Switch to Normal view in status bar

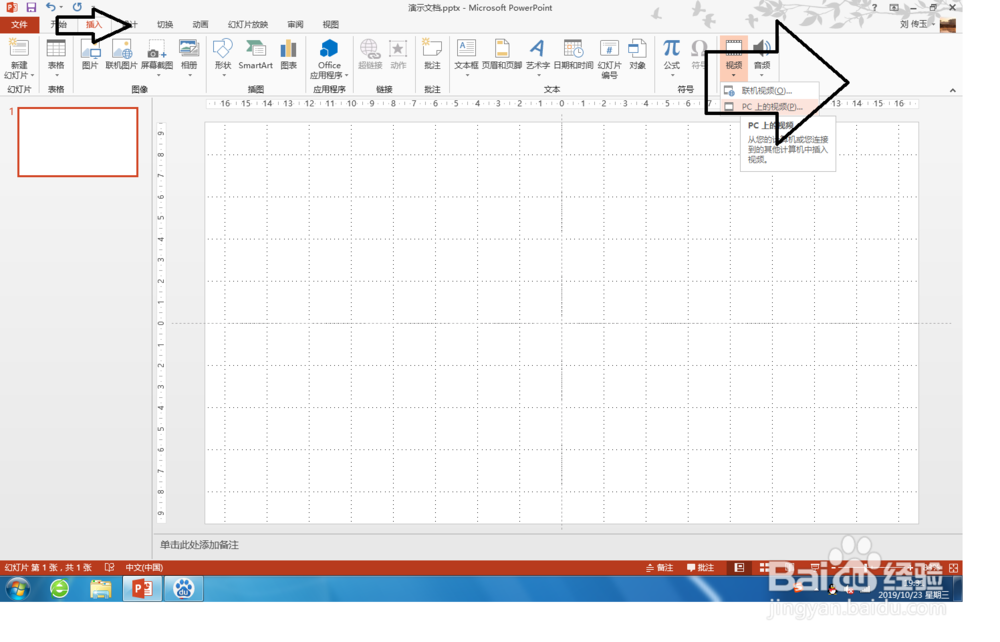click(x=739, y=567)
